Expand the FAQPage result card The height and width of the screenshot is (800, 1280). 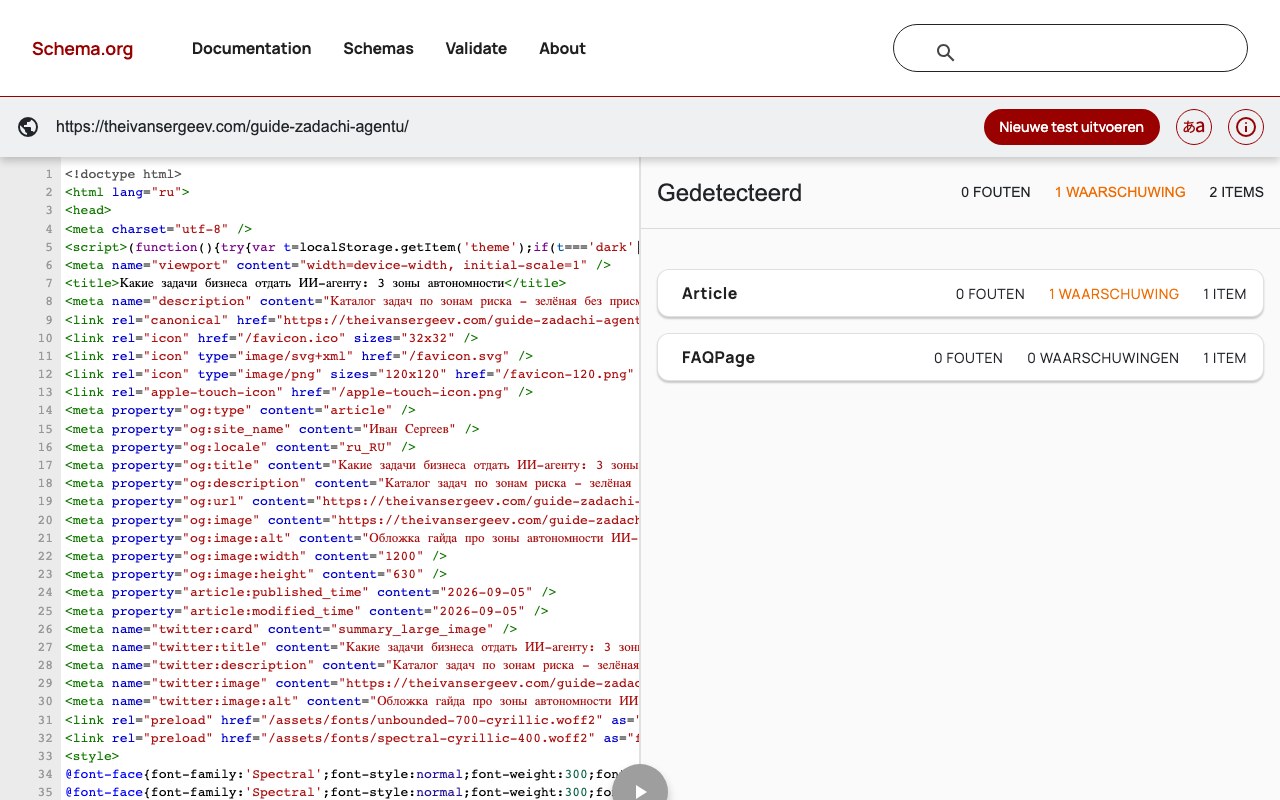[x=960, y=358]
